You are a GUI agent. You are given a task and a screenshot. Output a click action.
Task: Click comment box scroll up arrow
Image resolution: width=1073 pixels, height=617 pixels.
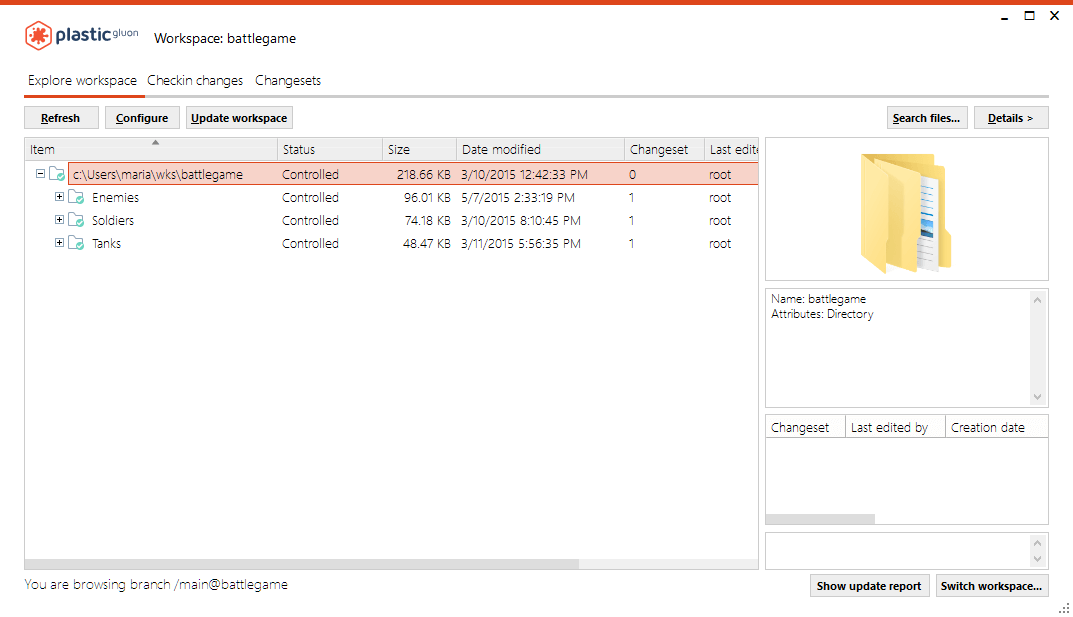(x=1037, y=543)
